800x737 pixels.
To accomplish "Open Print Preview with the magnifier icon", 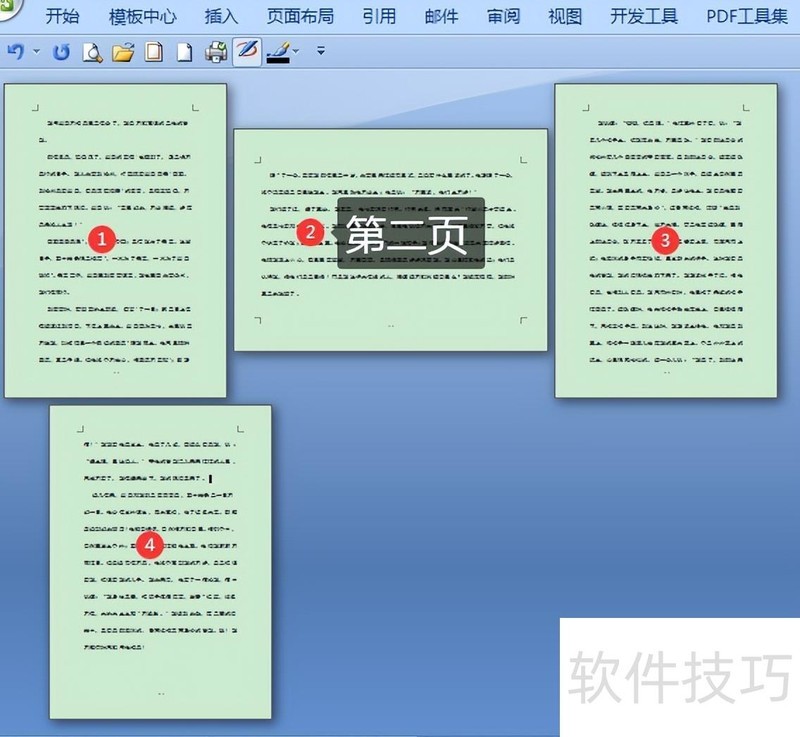I will point(91,52).
